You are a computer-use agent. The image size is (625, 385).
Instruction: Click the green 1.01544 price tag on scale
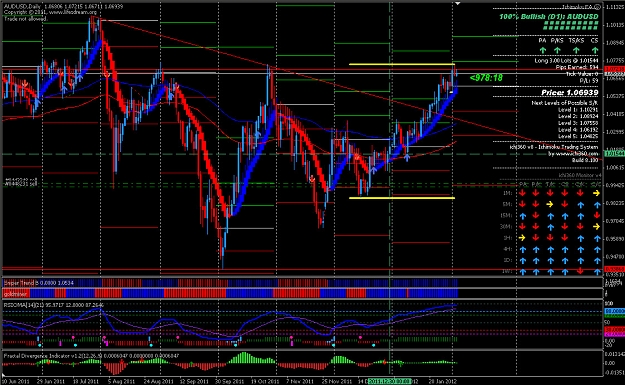[x=615, y=154]
